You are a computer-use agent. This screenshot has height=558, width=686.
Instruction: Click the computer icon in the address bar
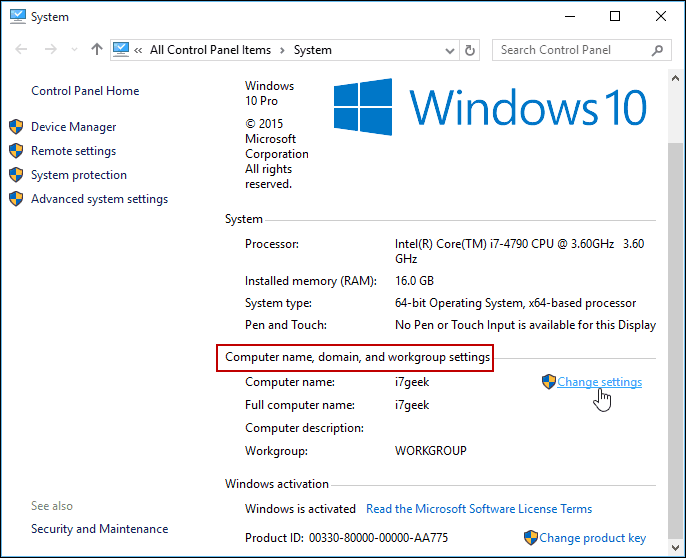coord(121,49)
